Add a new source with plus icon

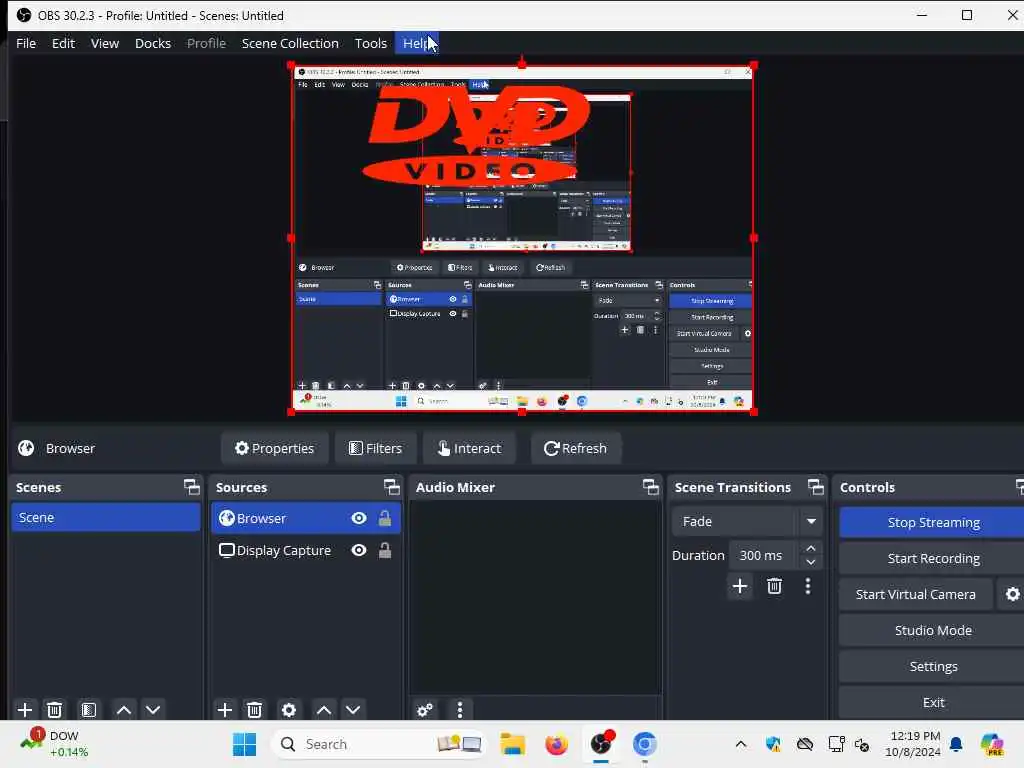tap(225, 709)
